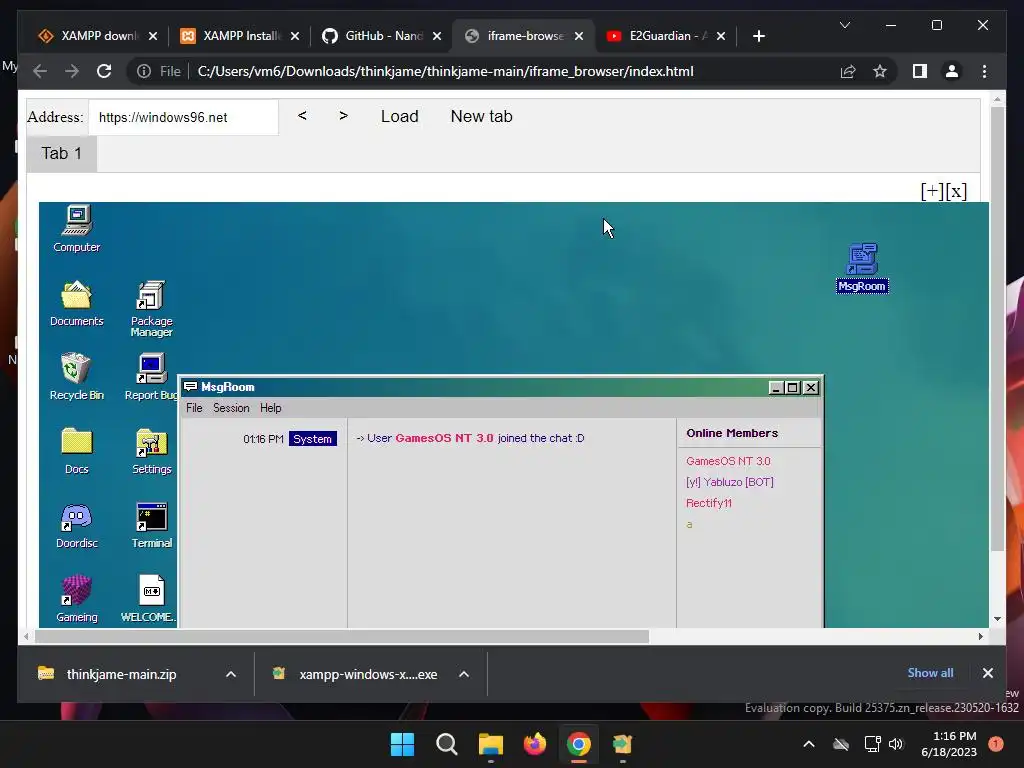Viewport: 1024px width, 768px height.
Task: Click the [x] close frame link
Action: (x=955, y=191)
